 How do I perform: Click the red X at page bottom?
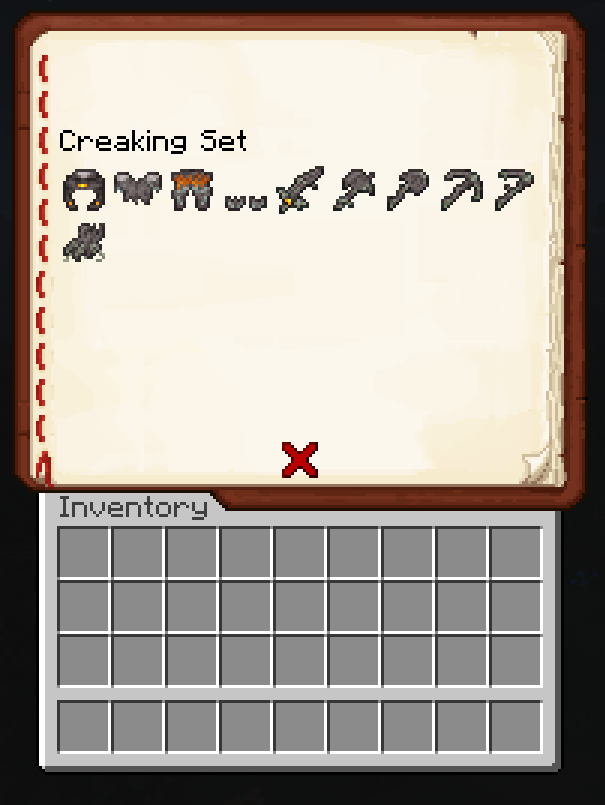(x=300, y=459)
